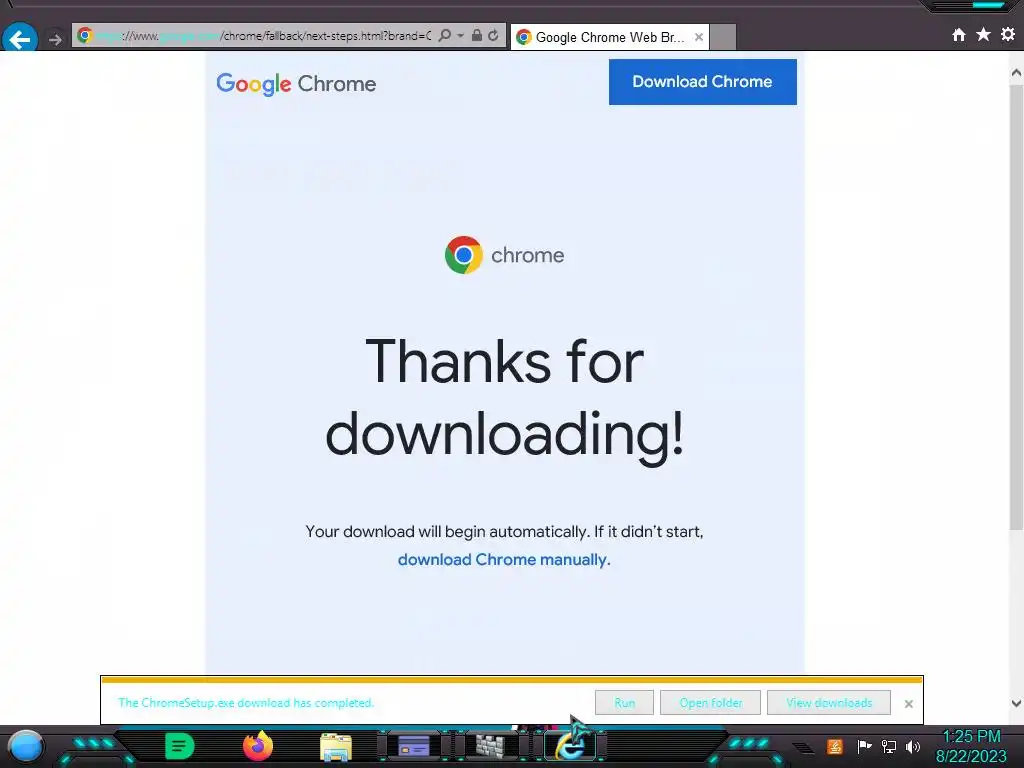Viewport: 1024px width, 768px height.
Task: Open the purple card window app in the taskbar
Action: point(414,746)
